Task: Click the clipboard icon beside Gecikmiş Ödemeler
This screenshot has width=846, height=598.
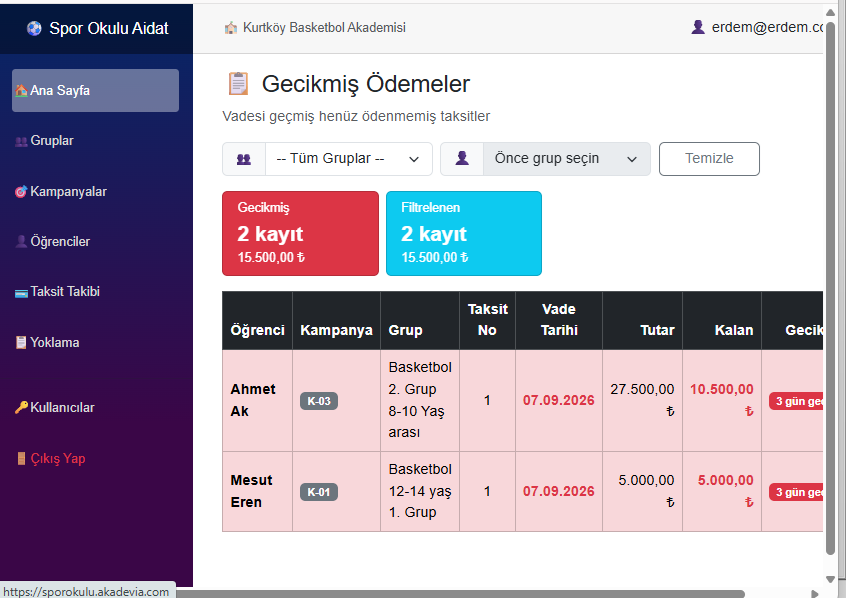Action: (238, 84)
